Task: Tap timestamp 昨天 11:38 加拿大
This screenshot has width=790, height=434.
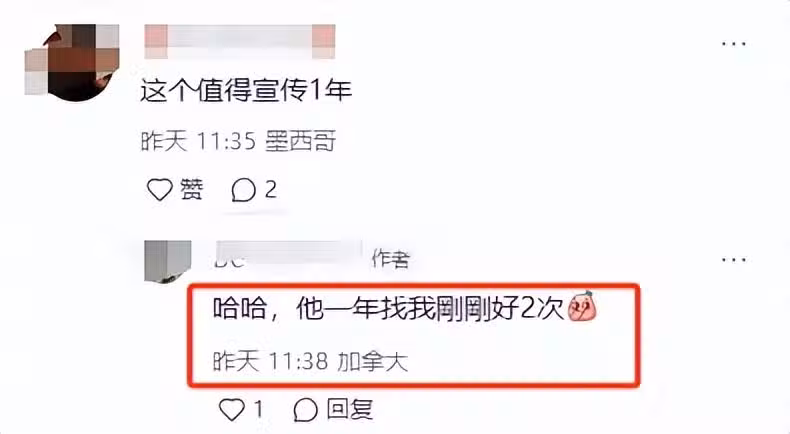Action: [x=310, y=361]
